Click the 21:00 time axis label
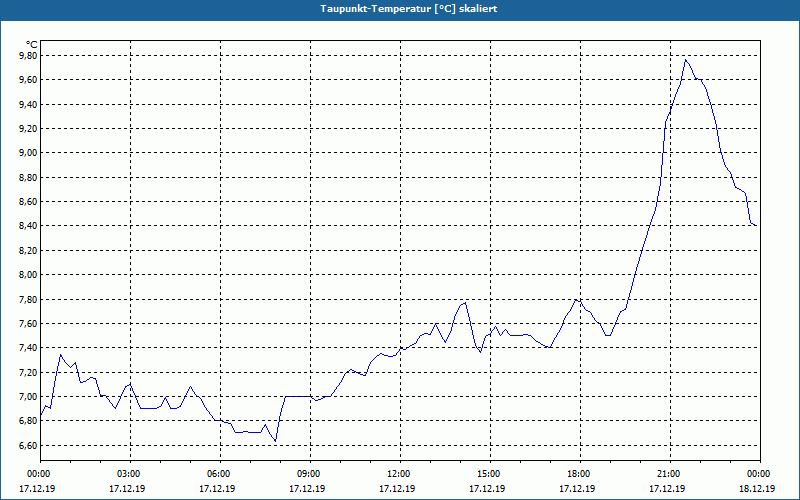 [x=670, y=474]
